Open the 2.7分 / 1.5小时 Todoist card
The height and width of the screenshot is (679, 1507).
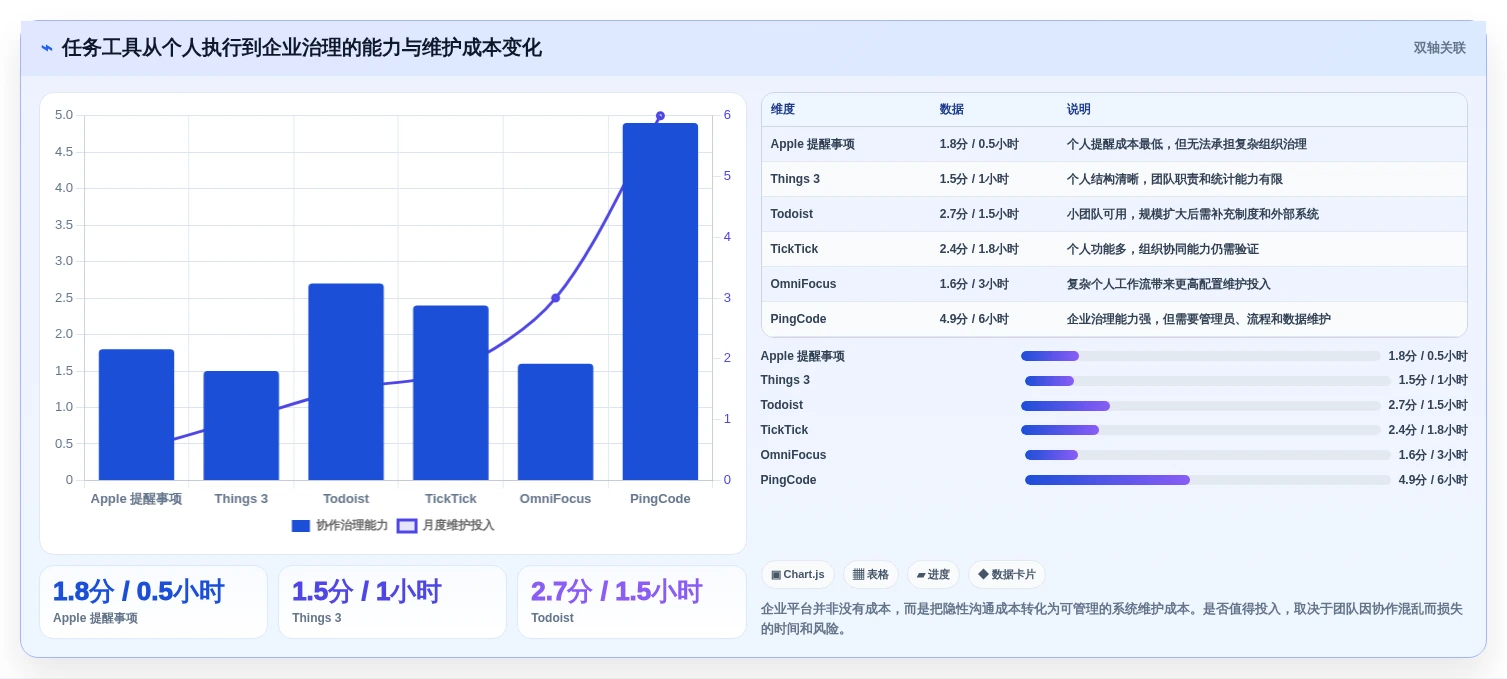click(x=631, y=602)
